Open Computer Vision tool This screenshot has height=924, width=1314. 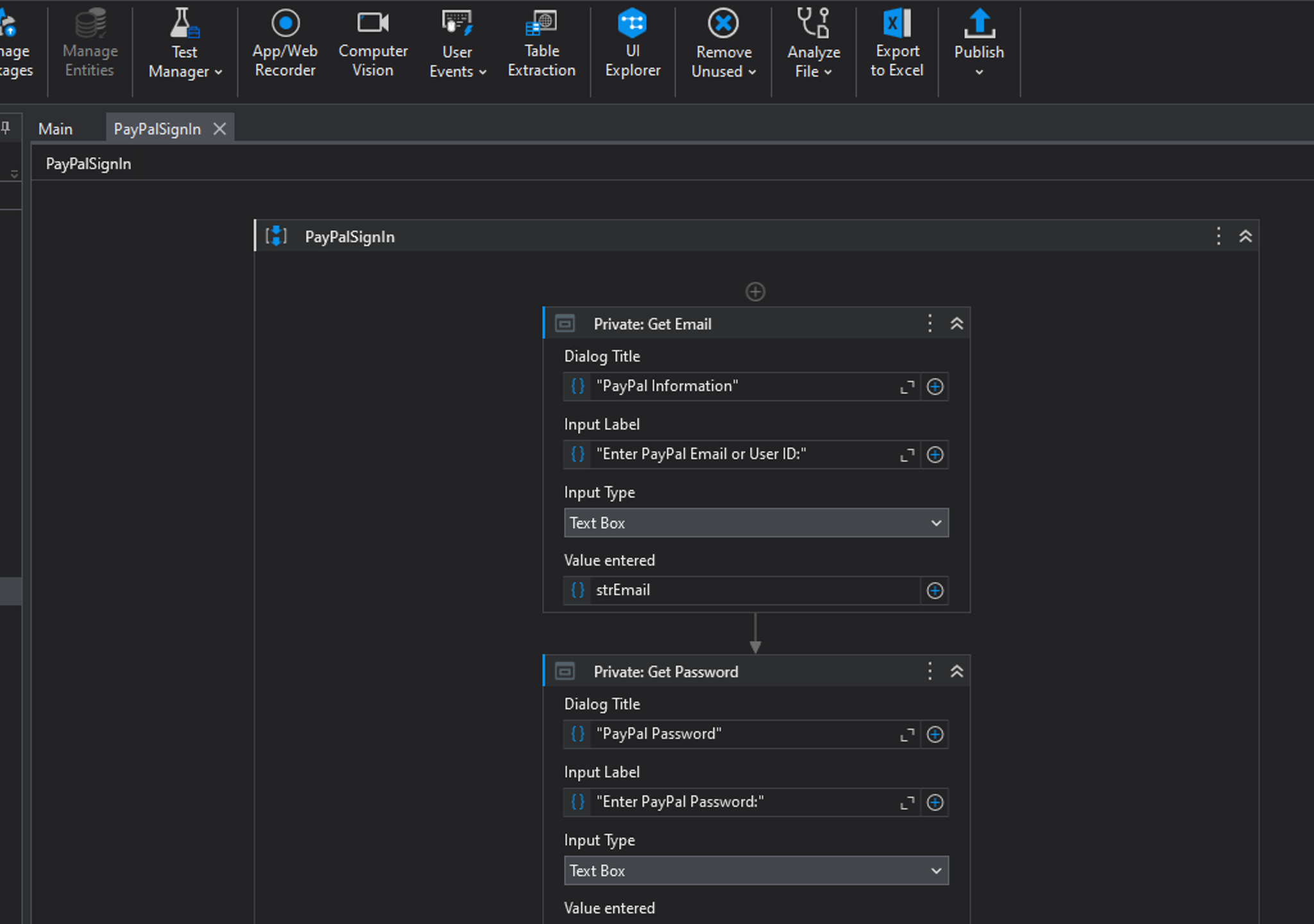(x=373, y=44)
